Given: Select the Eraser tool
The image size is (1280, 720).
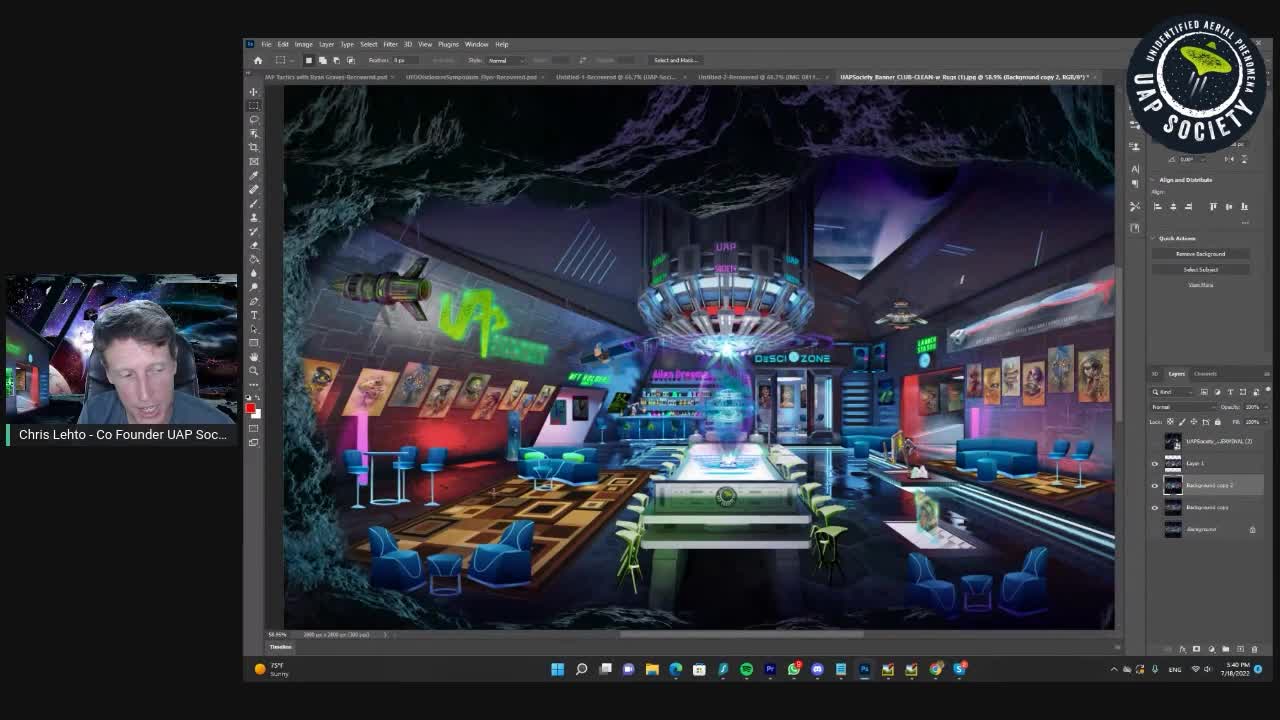Looking at the screenshot, I should tap(253, 245).
